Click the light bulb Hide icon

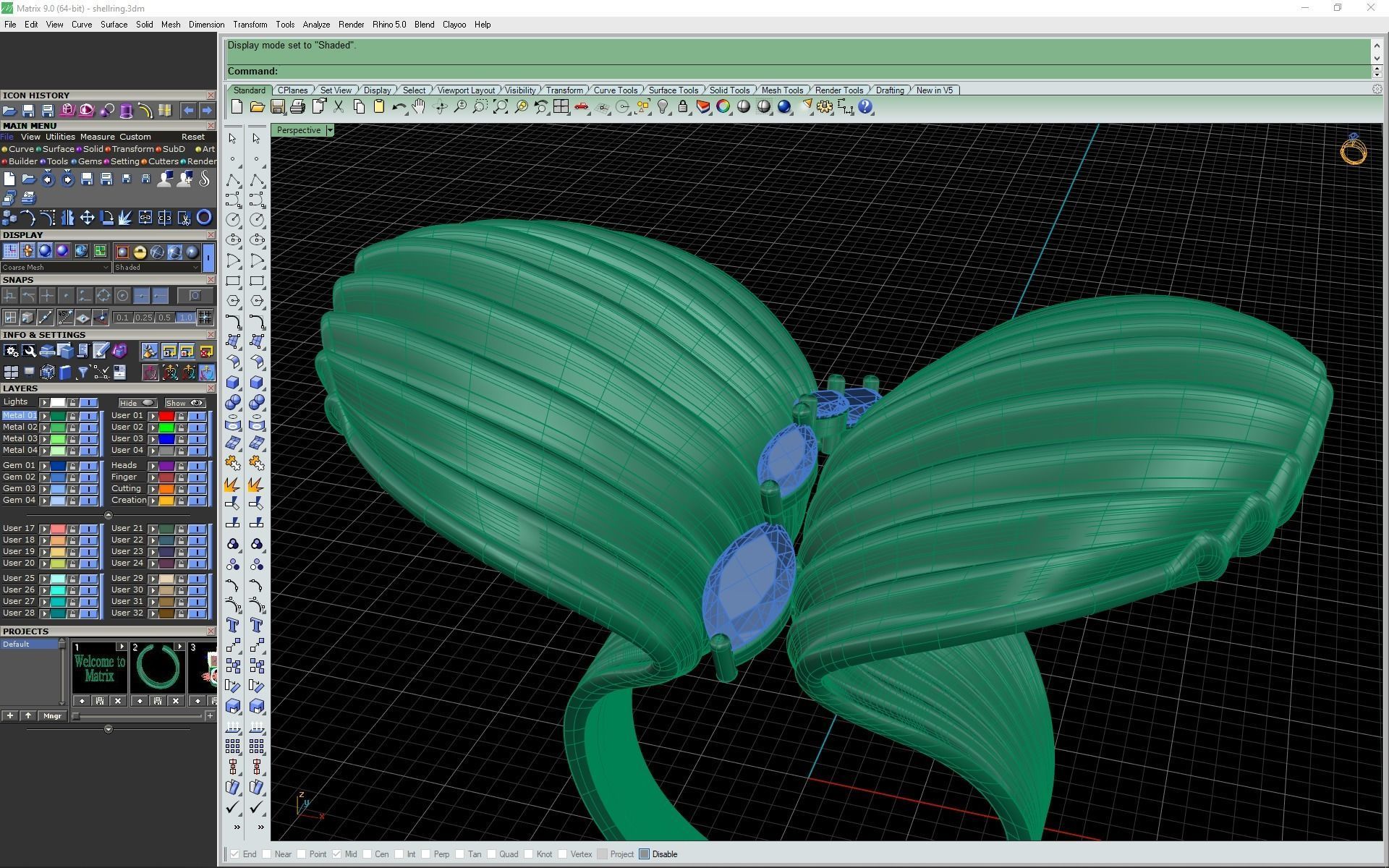coord(662,107)
